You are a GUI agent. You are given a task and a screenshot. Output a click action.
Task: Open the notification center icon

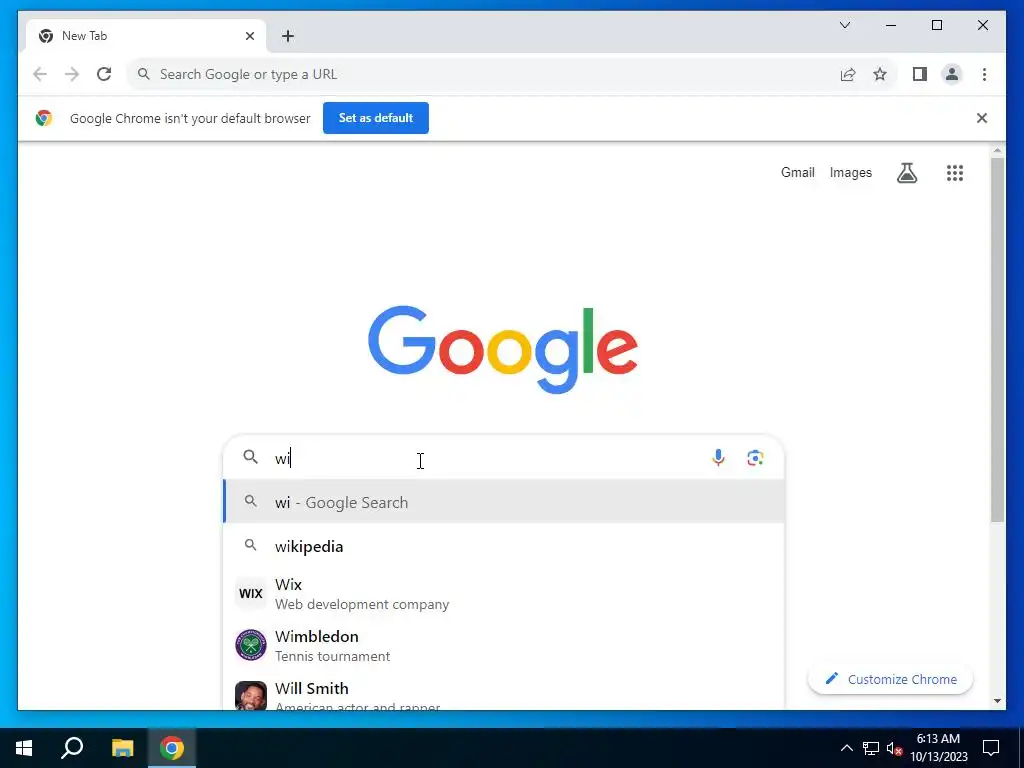click(x=991, y=748)
